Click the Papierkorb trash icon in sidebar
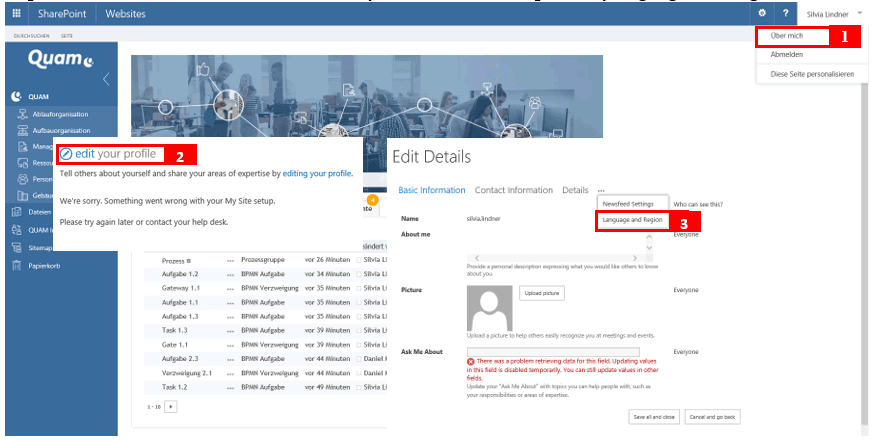The image size is (872, 441). [x=16, y=265]
